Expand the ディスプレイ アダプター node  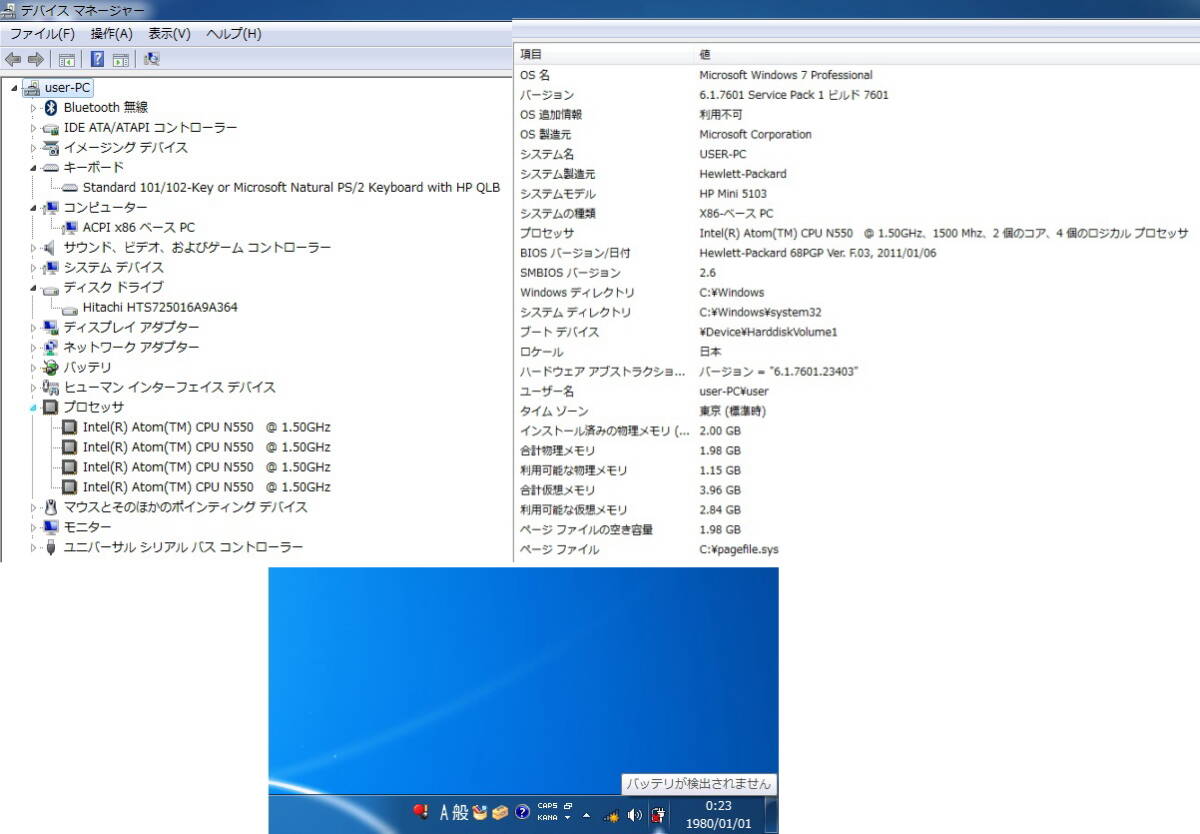coord(33,328)
